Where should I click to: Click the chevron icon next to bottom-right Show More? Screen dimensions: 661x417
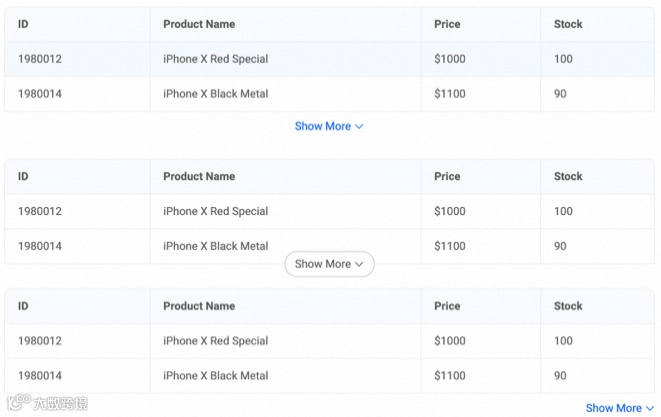pos(650,408)
